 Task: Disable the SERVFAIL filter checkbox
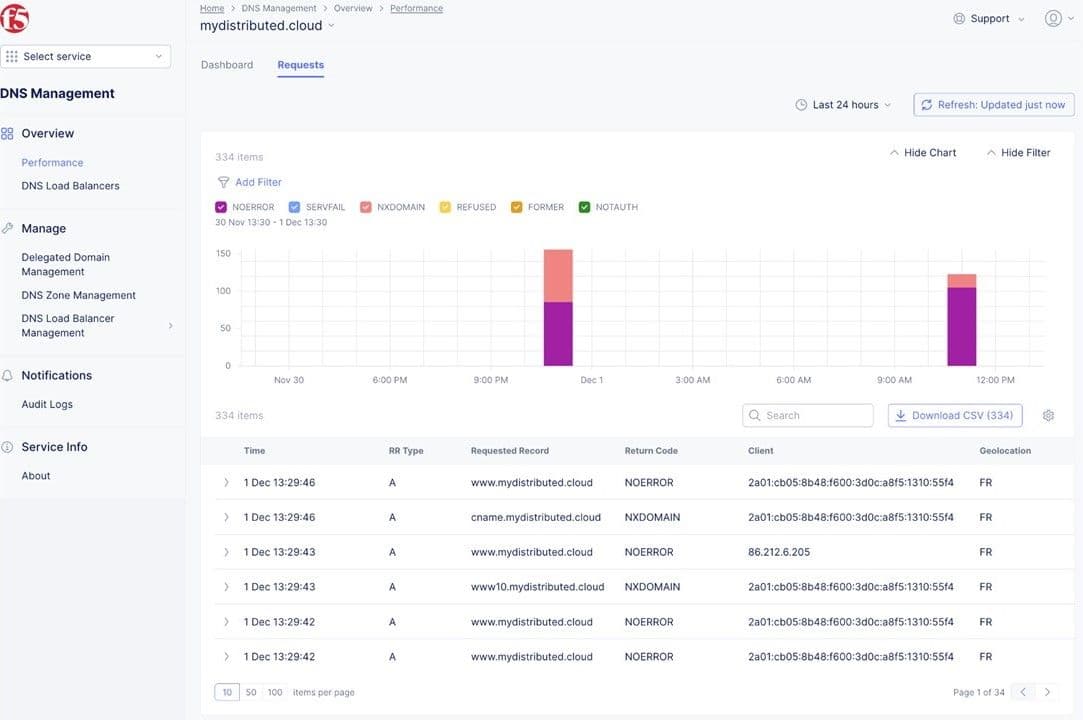click(292, 204)
